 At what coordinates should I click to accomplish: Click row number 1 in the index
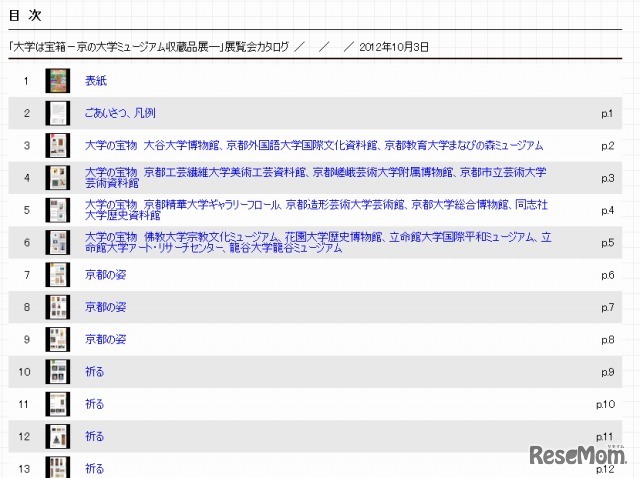point(26,81)
